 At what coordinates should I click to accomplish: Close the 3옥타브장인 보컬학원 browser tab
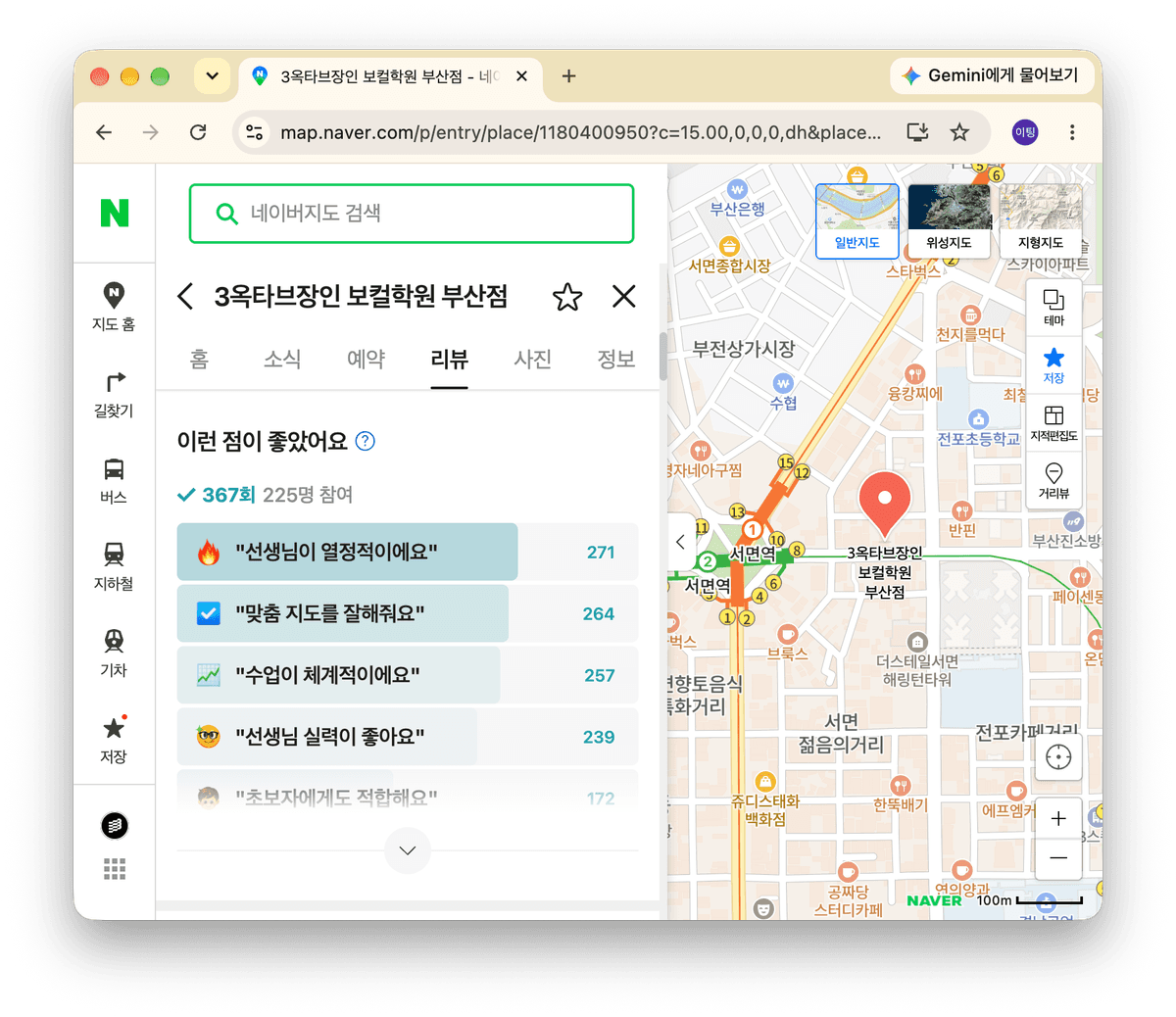point(522,75)
